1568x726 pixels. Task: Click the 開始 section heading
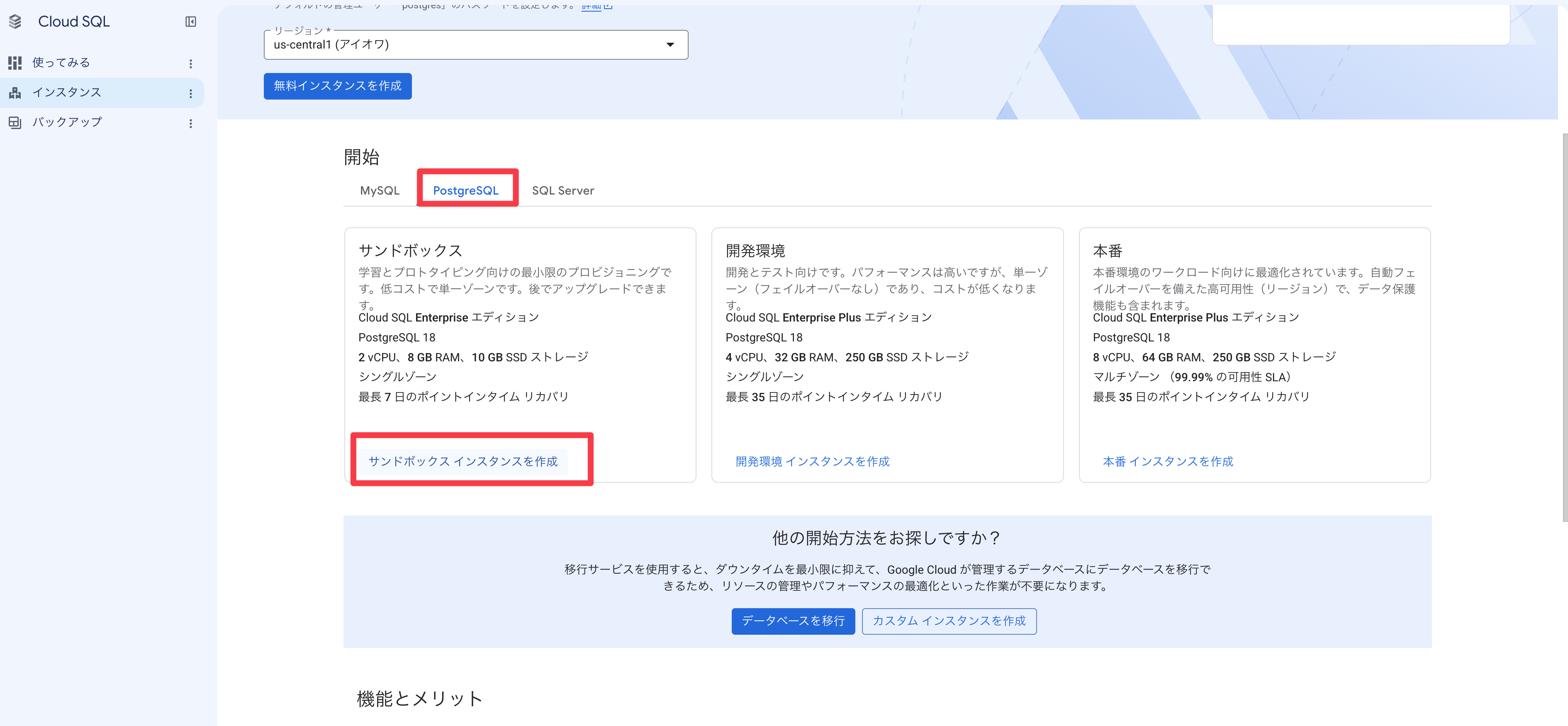pyautogui.click(x=362, y=157)
